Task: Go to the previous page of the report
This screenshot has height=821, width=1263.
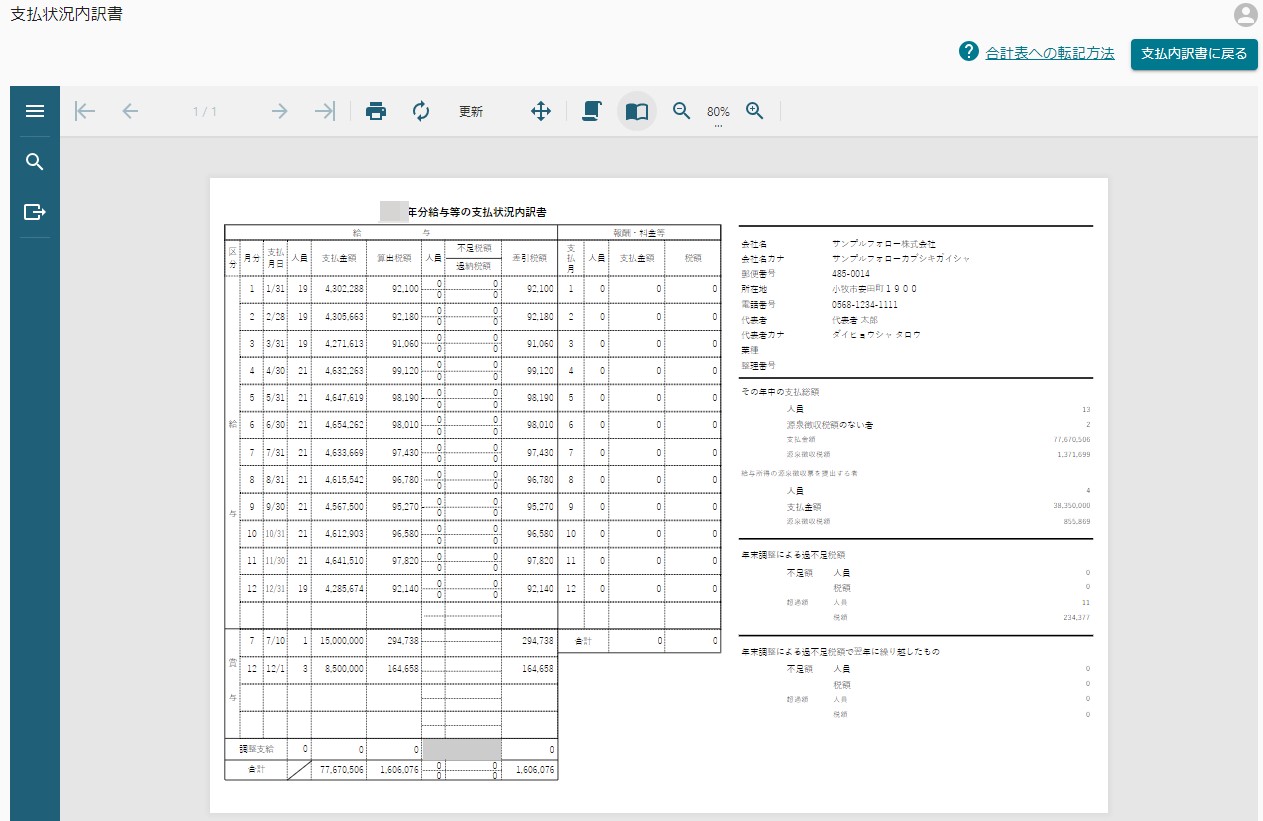Action: click(130, 111)
